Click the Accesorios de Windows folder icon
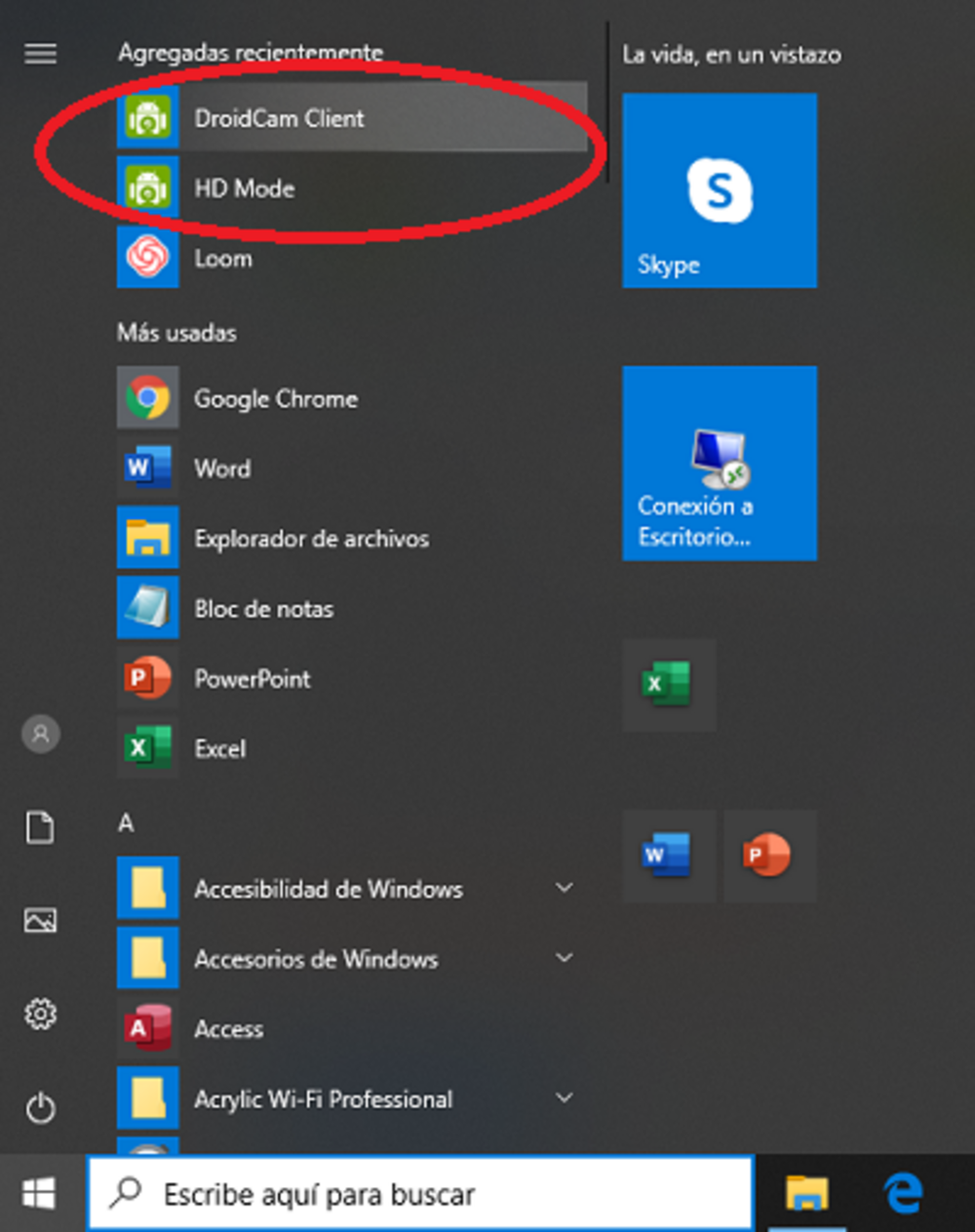 147,958
